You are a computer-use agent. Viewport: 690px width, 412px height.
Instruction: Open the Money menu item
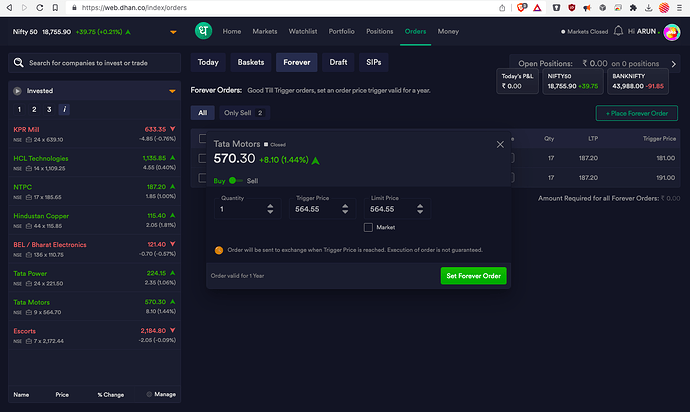point(448,31)
